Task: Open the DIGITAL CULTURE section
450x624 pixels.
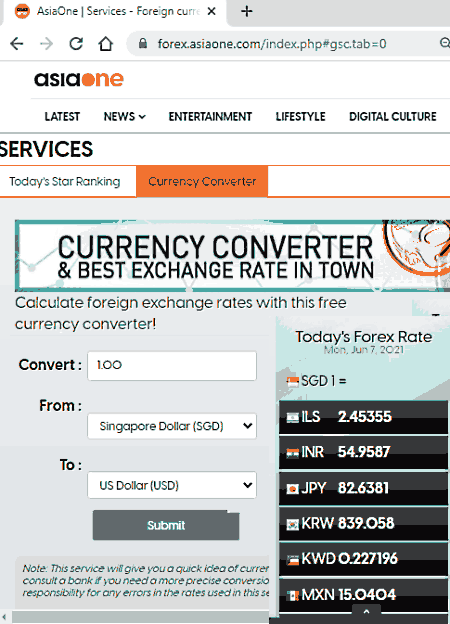Action: pyautogui.click(x=393, y=117)
